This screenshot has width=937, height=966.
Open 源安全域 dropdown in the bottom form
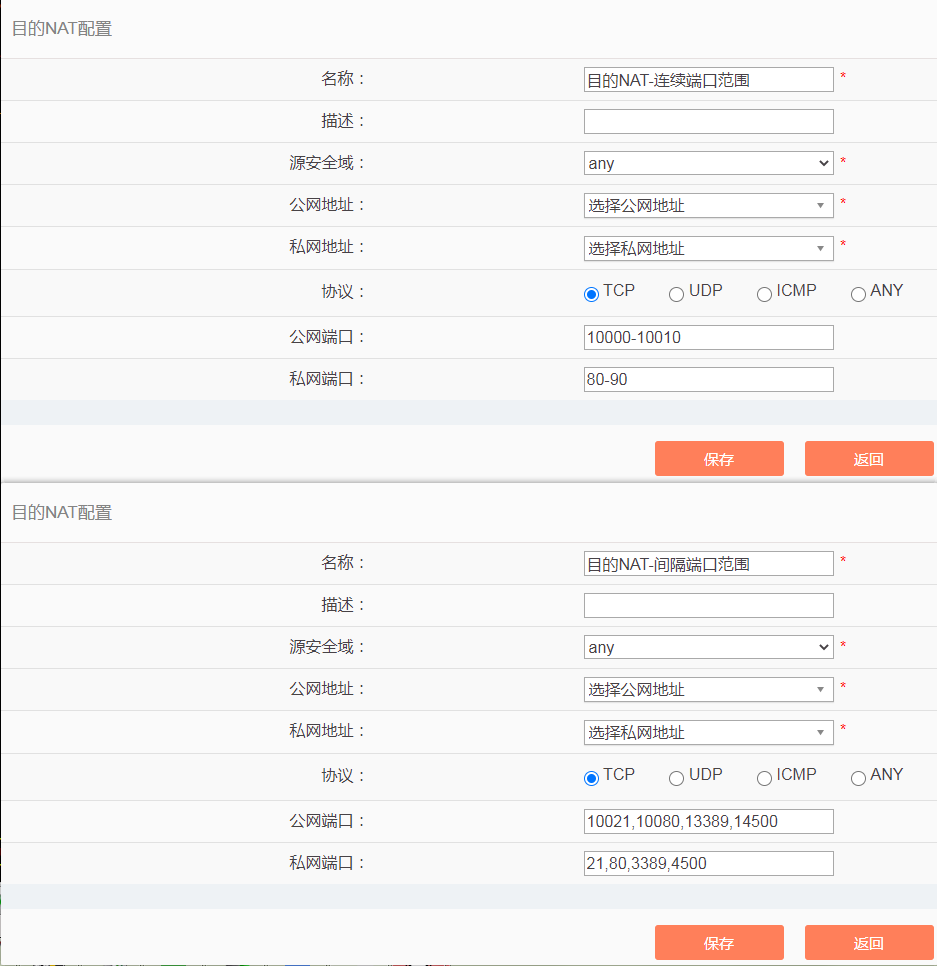click(x=708, y=647)
